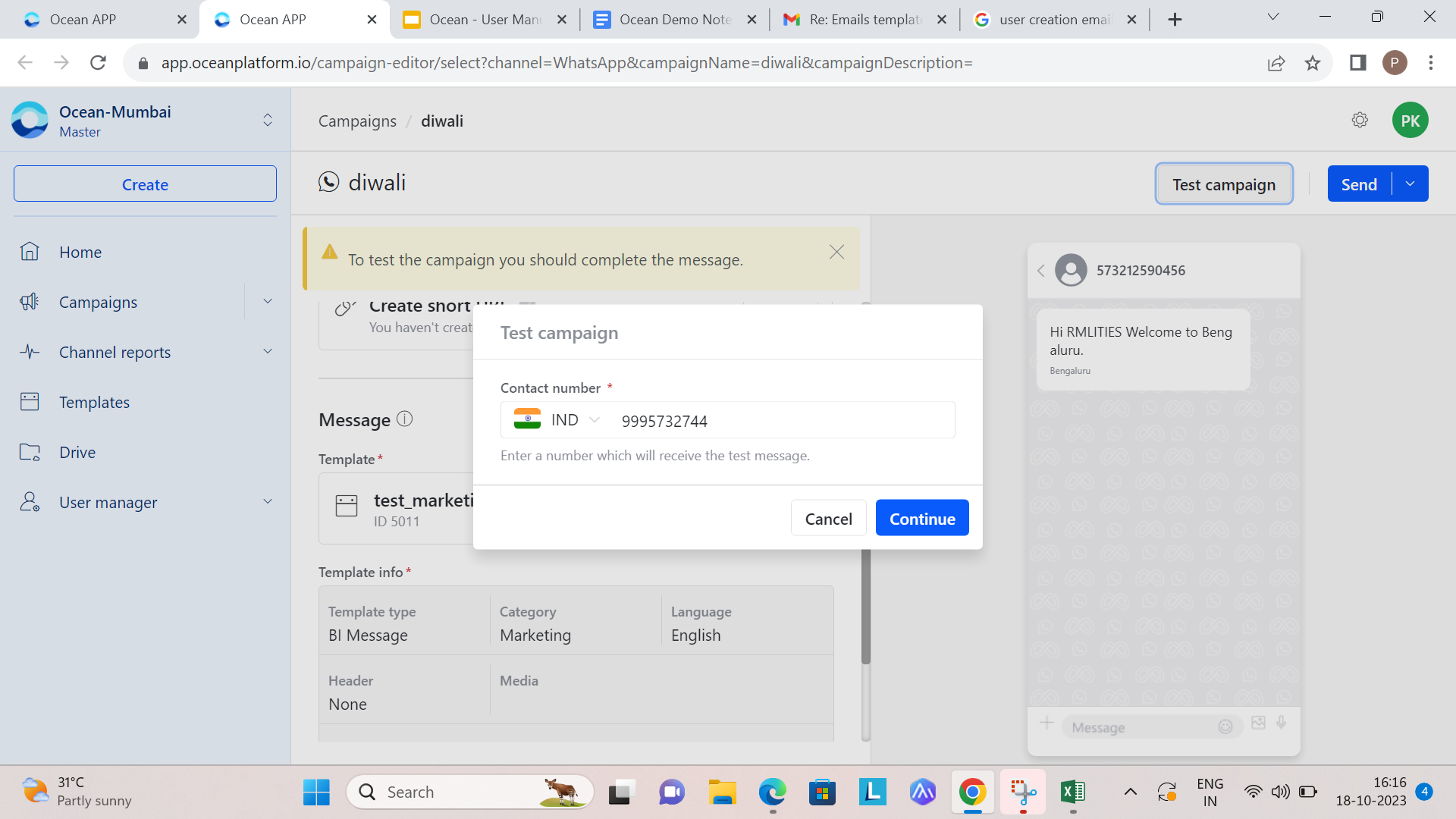Open Snipping Tool from taskbar

click(x=1023, y=792)
